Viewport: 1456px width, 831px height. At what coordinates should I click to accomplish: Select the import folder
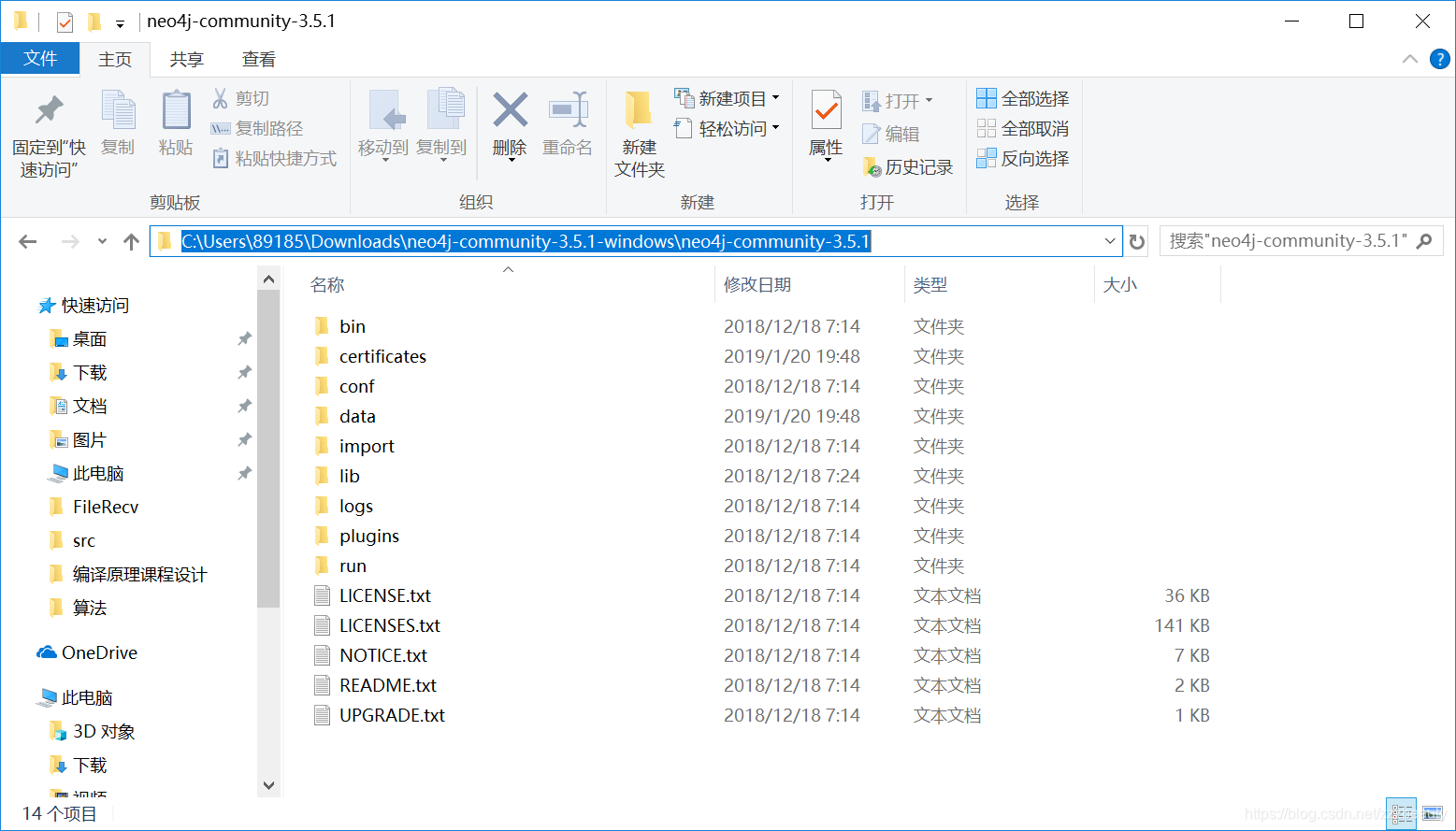[x=367, y=446]
